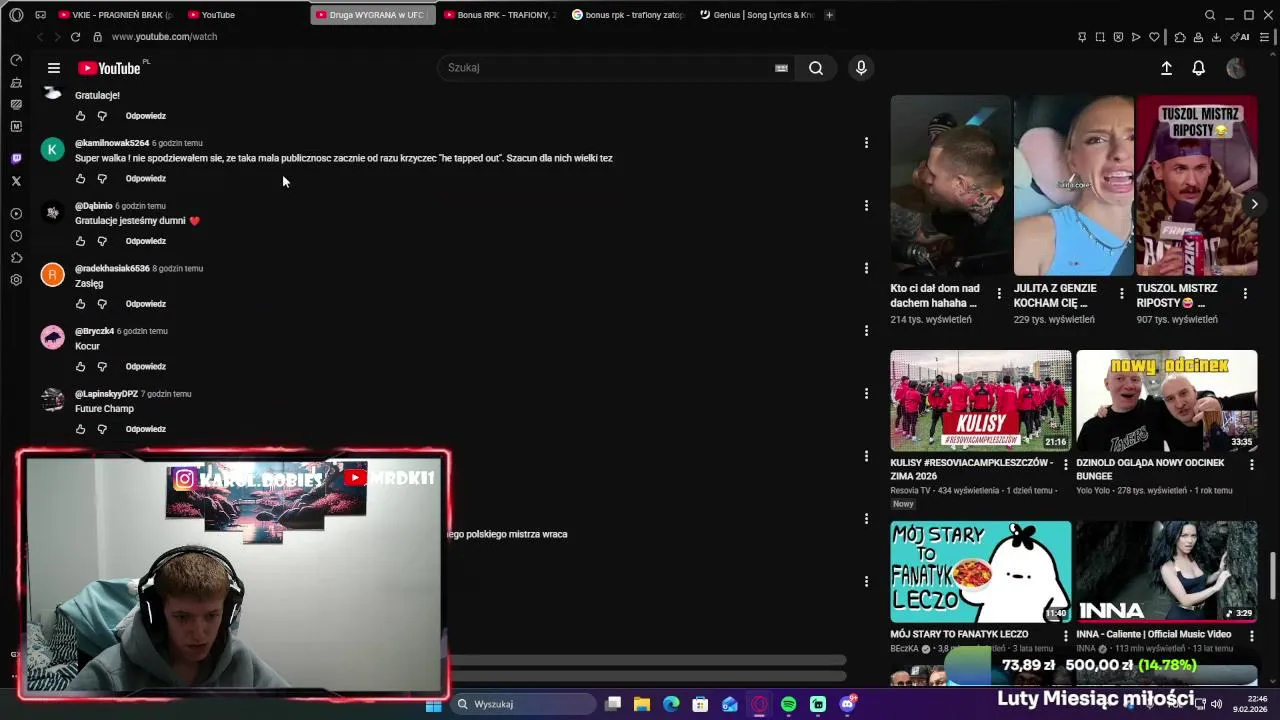The height and width of the screenshot is (720, 1280).
Task: Like the comment by @kamilnowak5264
Action: [81, 179]
